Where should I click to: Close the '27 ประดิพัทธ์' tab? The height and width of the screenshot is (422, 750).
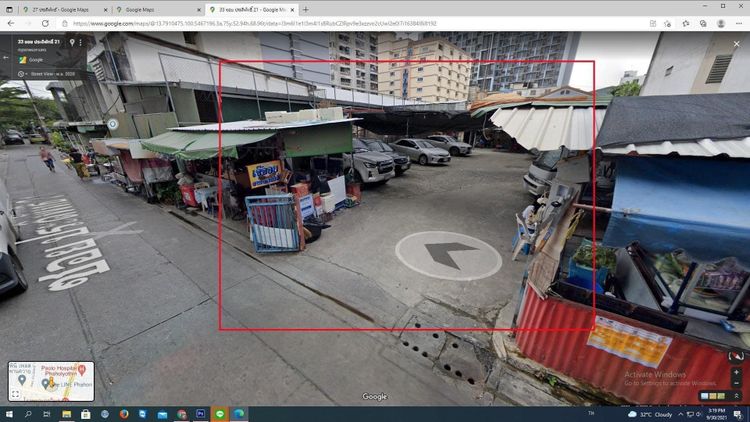tap(106, 10)
